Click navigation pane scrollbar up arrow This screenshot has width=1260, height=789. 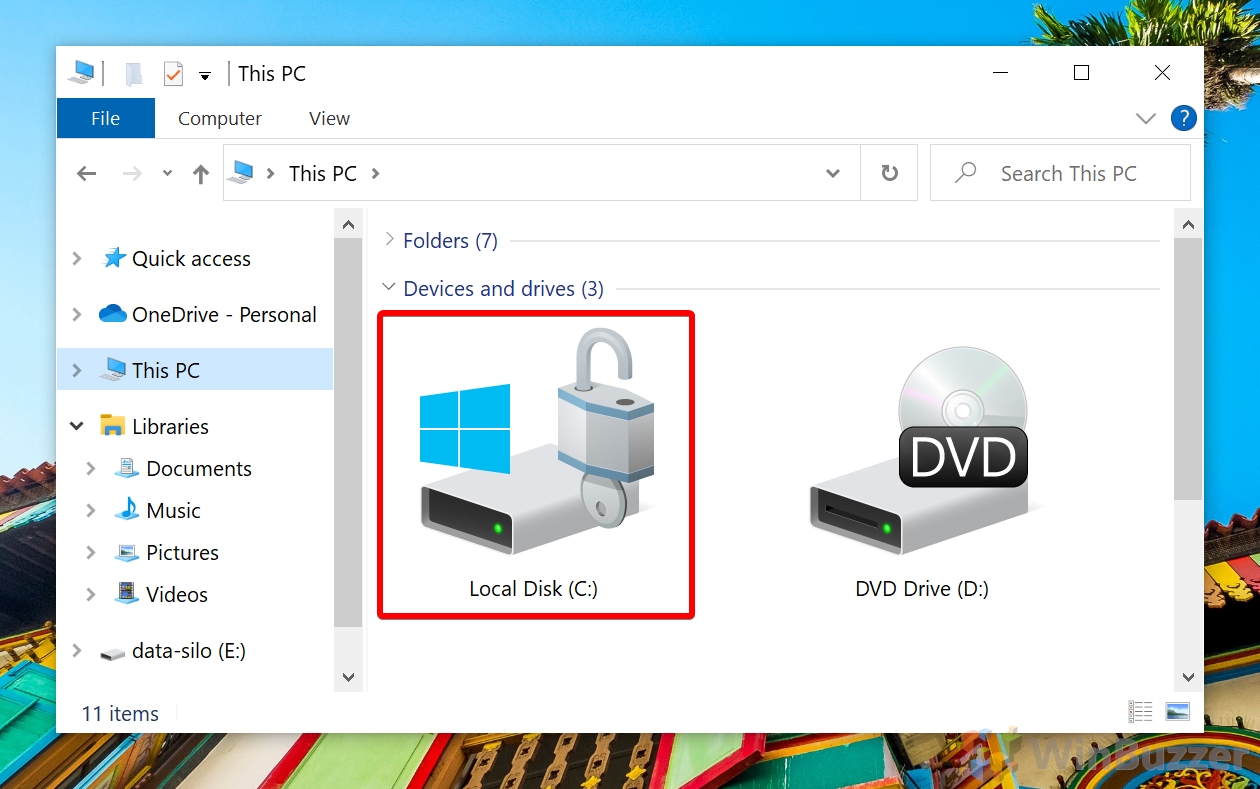tap(348, 225)
